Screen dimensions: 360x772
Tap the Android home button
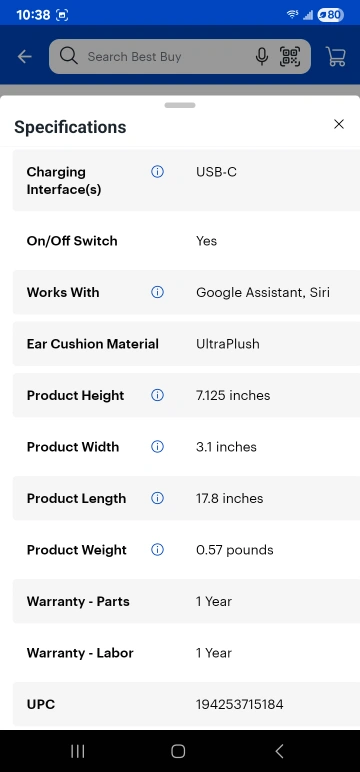point(178,751)
